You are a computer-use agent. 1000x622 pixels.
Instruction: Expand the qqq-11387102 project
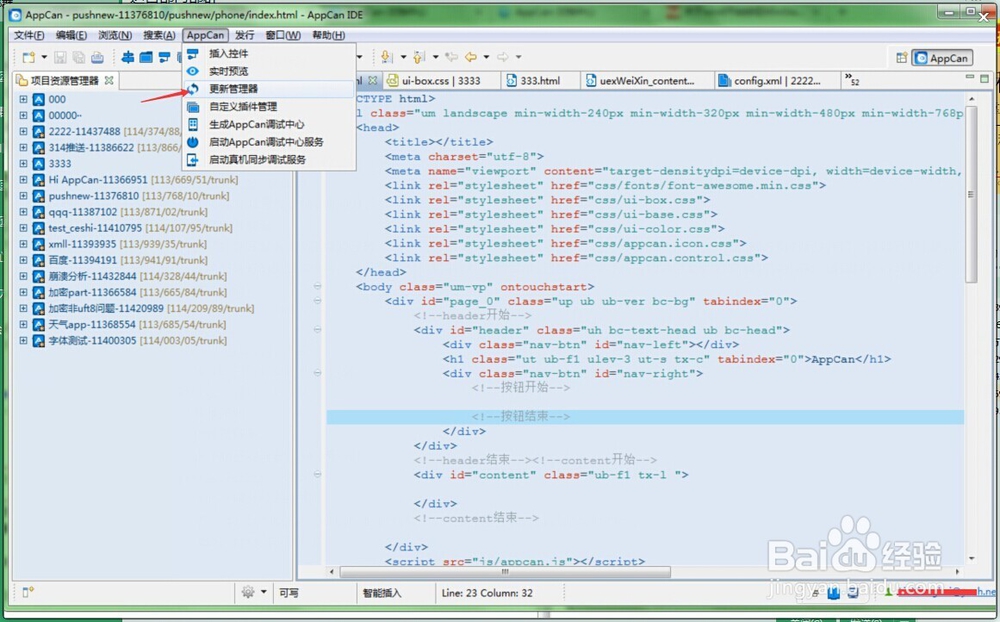click(23, 212)
